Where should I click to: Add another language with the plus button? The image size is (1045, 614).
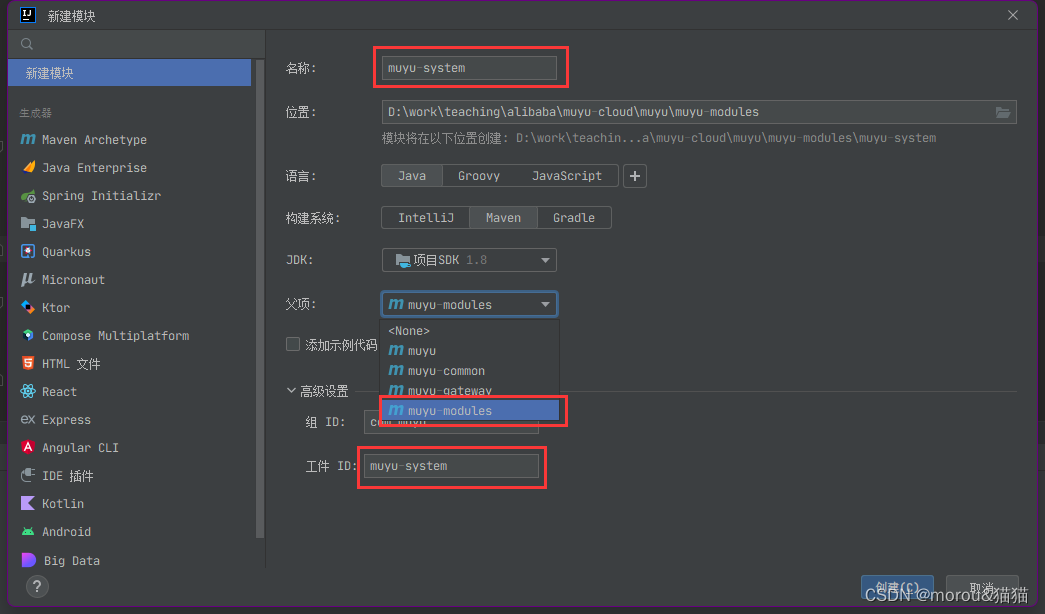point(634,176)
